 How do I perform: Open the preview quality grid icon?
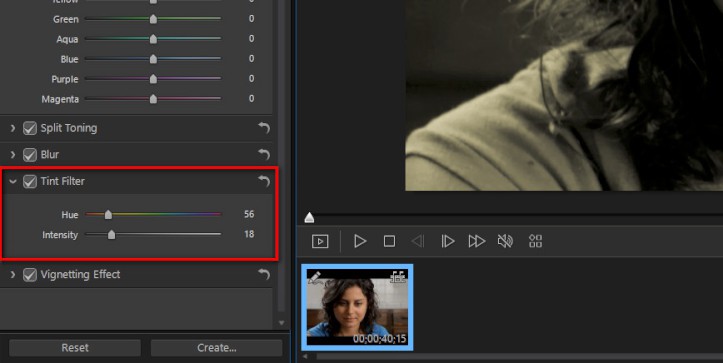coord(535,241)
